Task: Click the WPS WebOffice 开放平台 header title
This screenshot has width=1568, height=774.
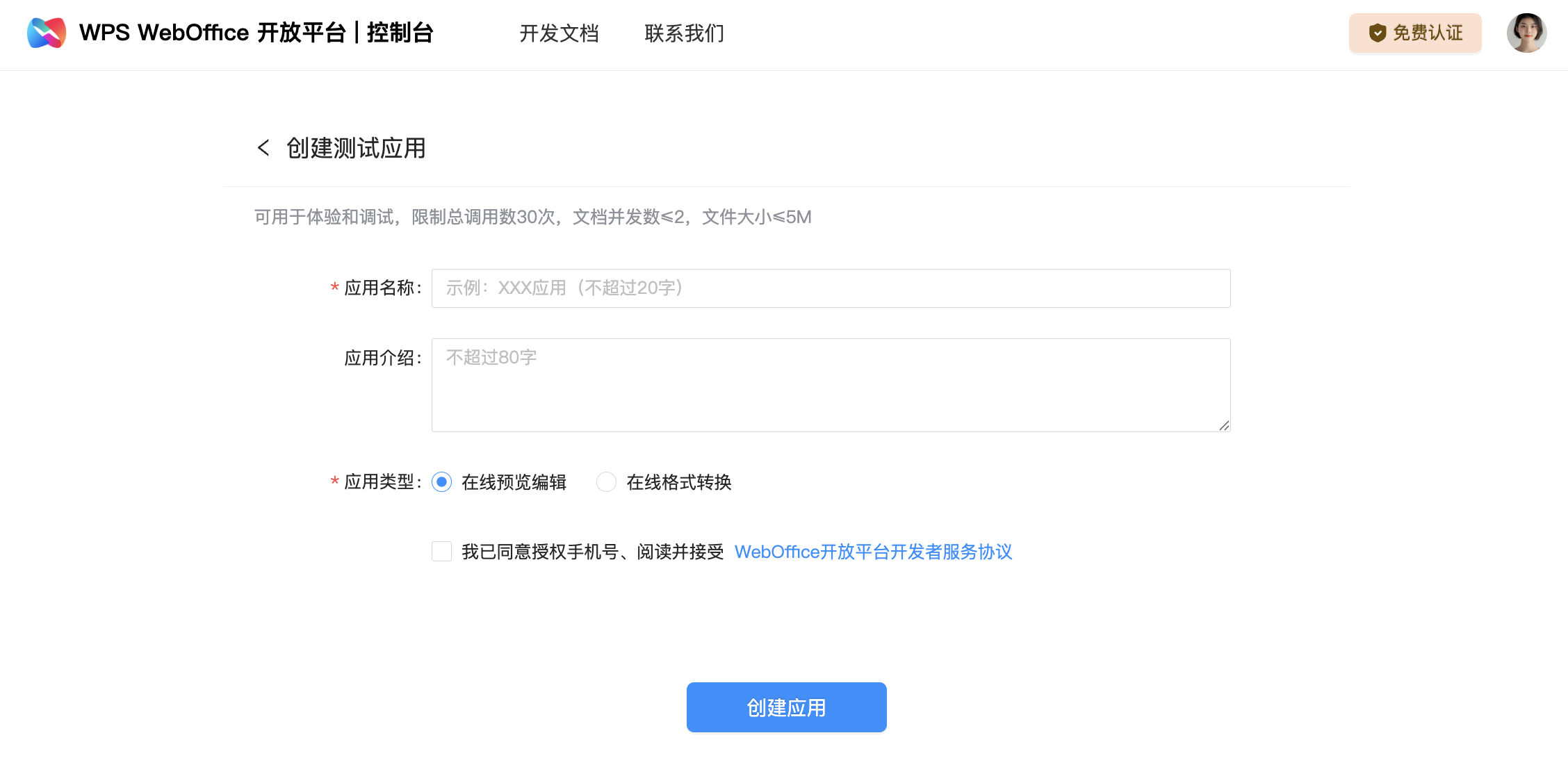Action: 256,32
